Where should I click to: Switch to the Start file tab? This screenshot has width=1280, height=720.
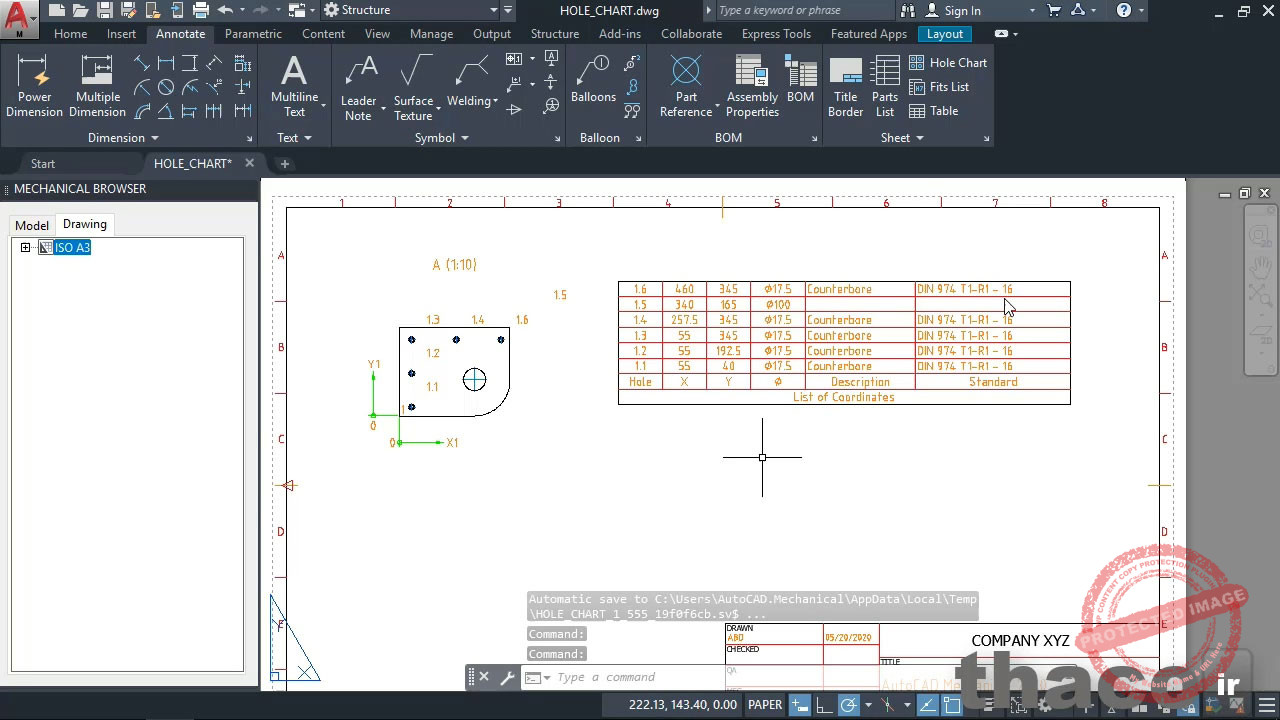[x=43, y=163]
